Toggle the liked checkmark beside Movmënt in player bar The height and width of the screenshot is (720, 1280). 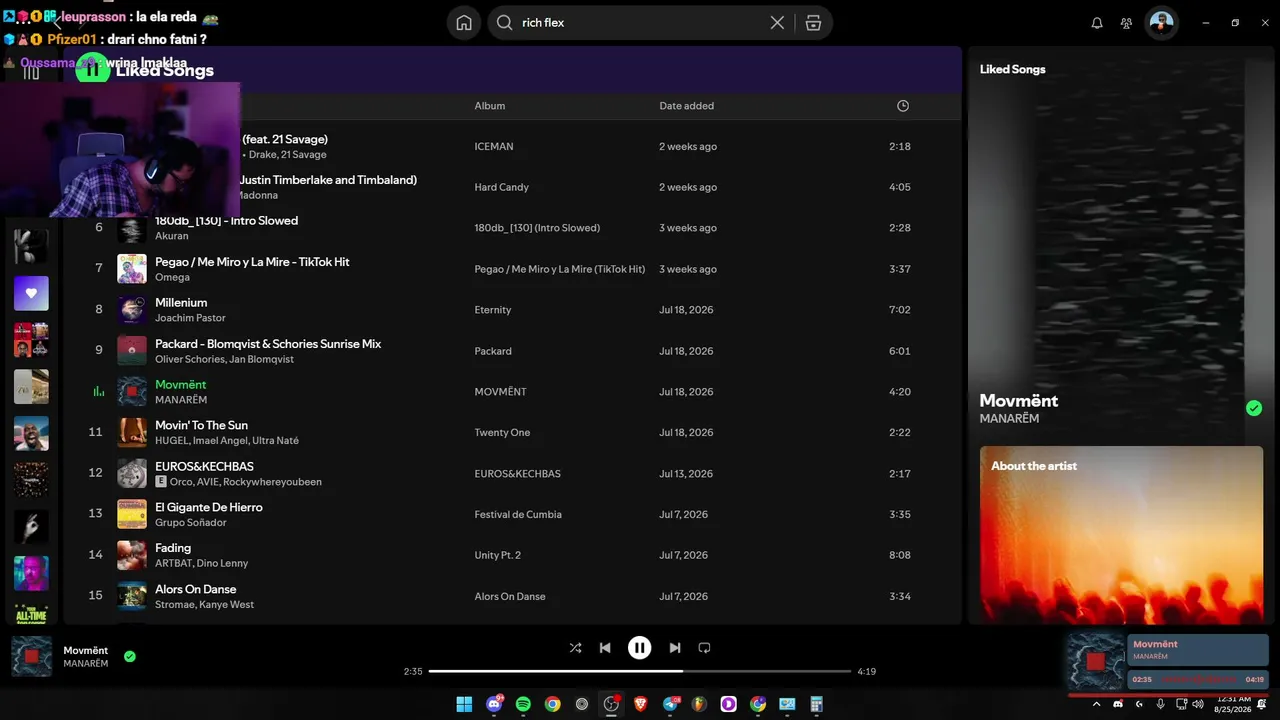[130, 657]
